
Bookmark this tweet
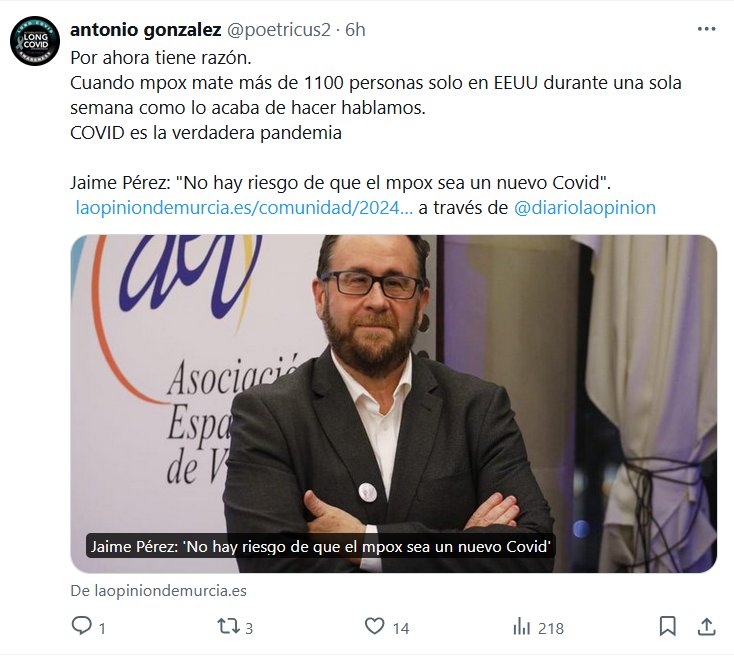tap(667, 627)
